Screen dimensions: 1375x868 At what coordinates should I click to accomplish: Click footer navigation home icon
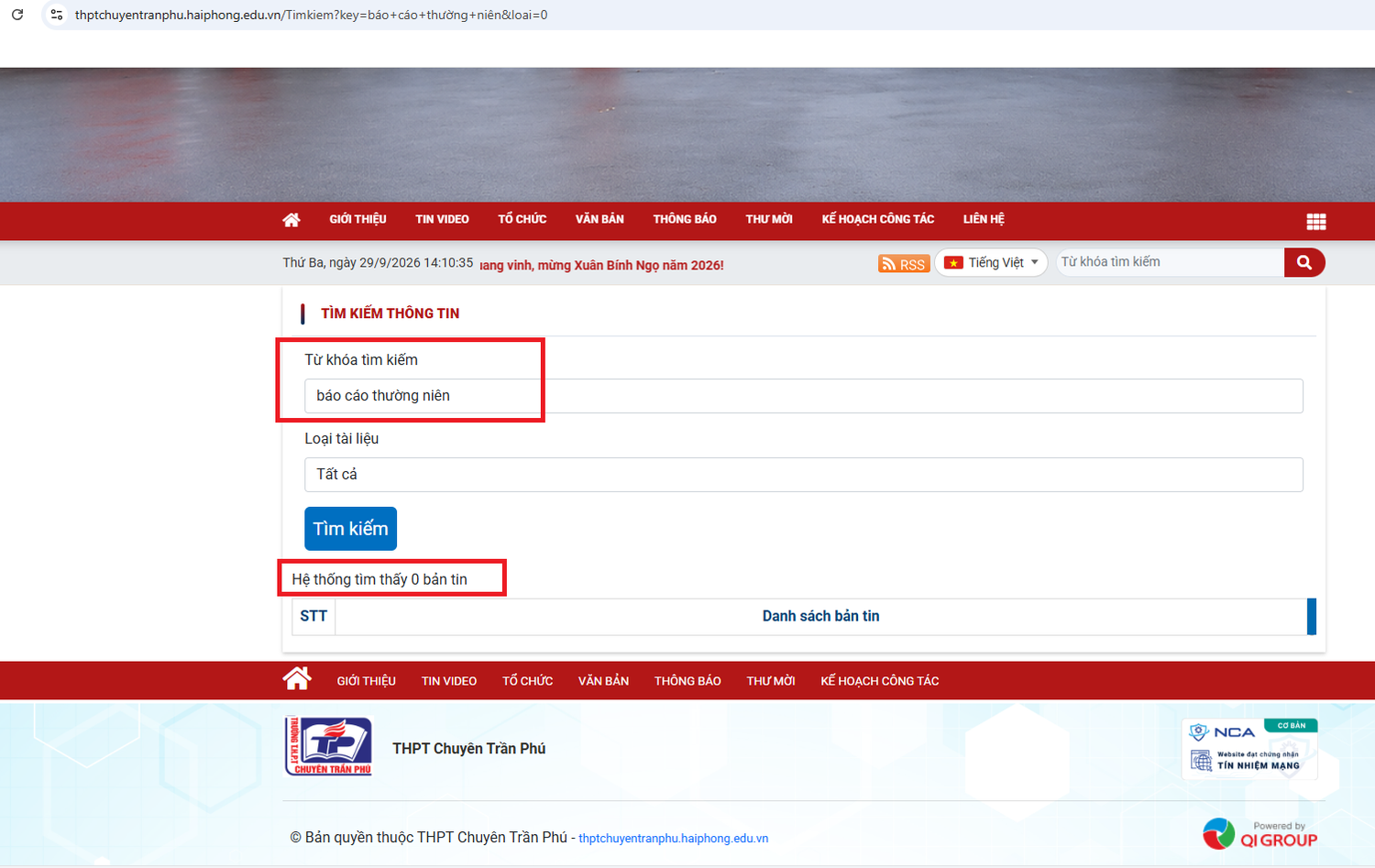tap(297, 679)
